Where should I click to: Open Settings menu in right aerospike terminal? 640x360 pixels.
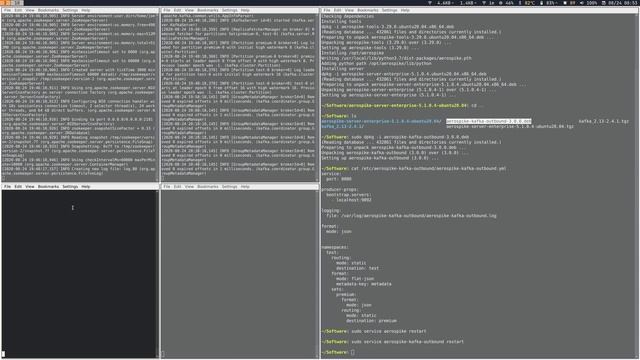pos(389,10)
